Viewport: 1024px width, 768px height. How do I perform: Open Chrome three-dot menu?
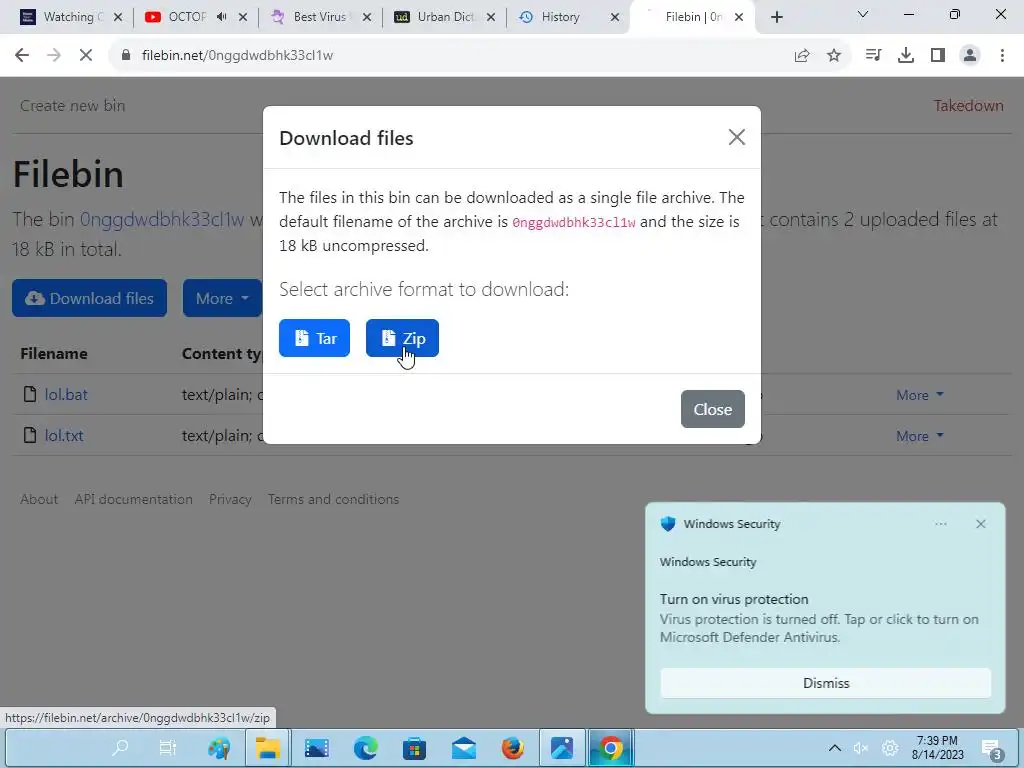1002,56
